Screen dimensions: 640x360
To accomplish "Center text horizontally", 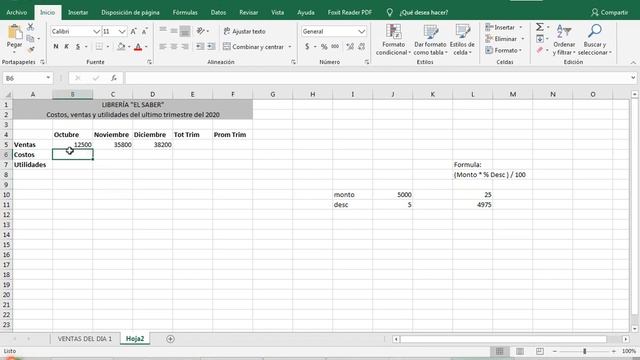I will click(x=174, y=47).
